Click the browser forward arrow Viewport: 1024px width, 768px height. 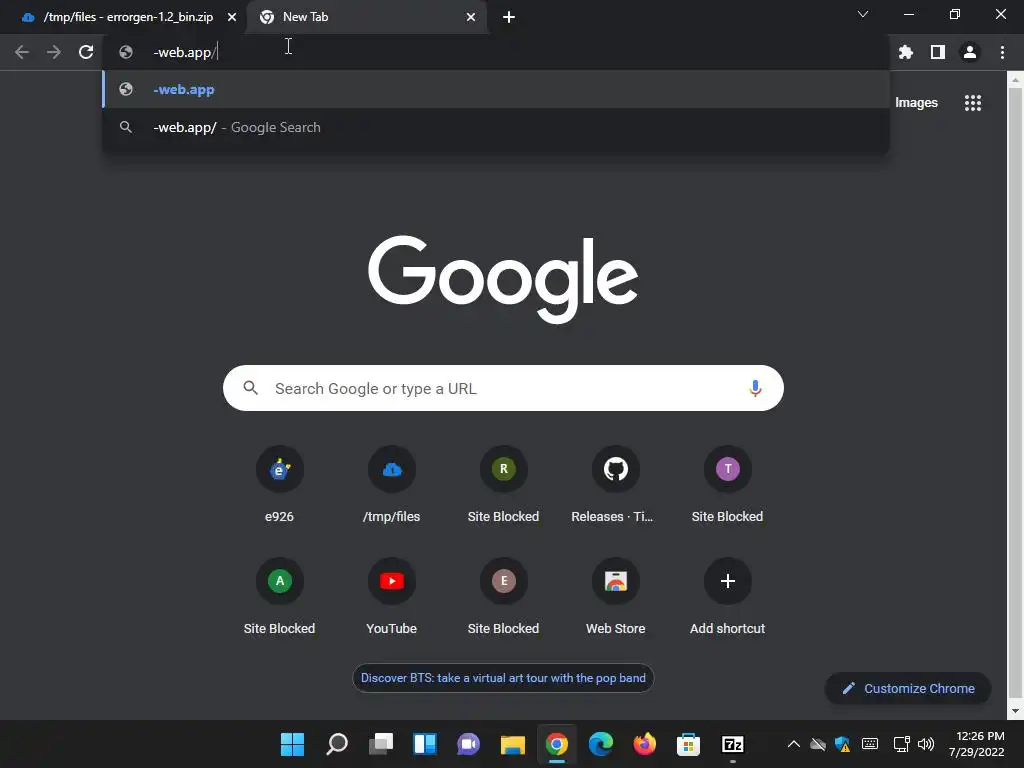tap(54, 52)
